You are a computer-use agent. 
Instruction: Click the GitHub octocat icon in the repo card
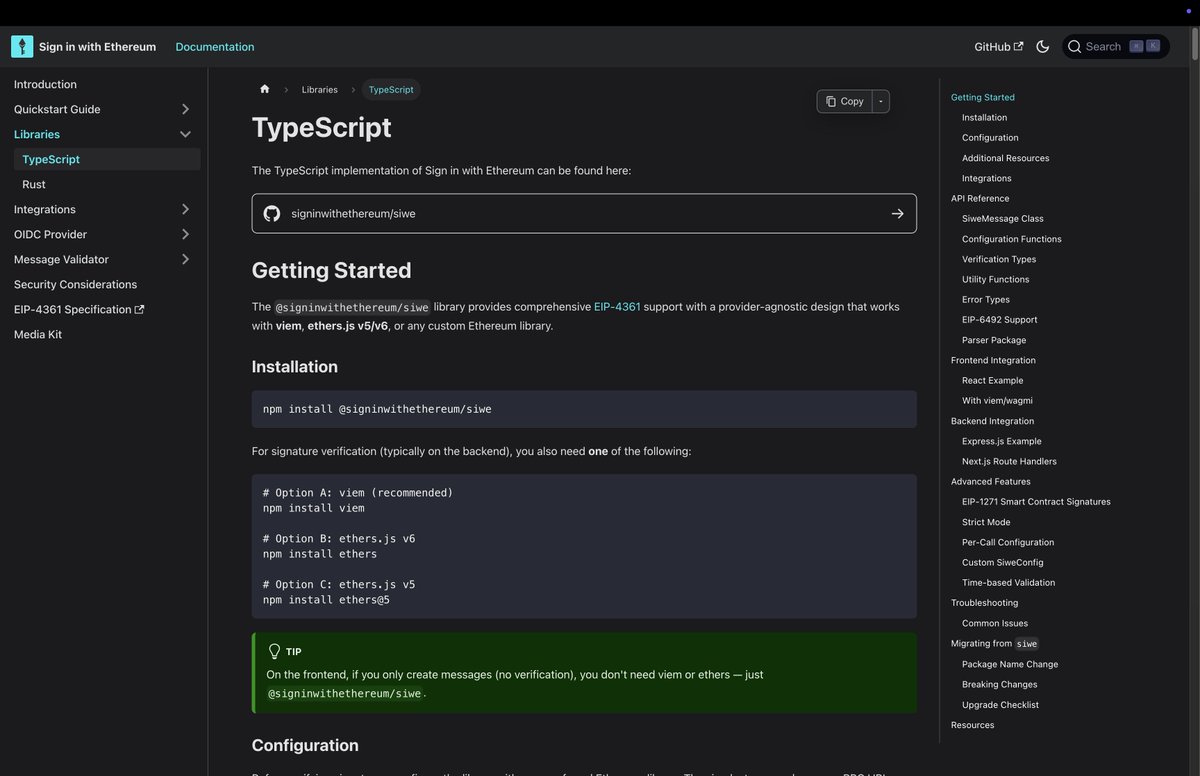pos(272,213)
